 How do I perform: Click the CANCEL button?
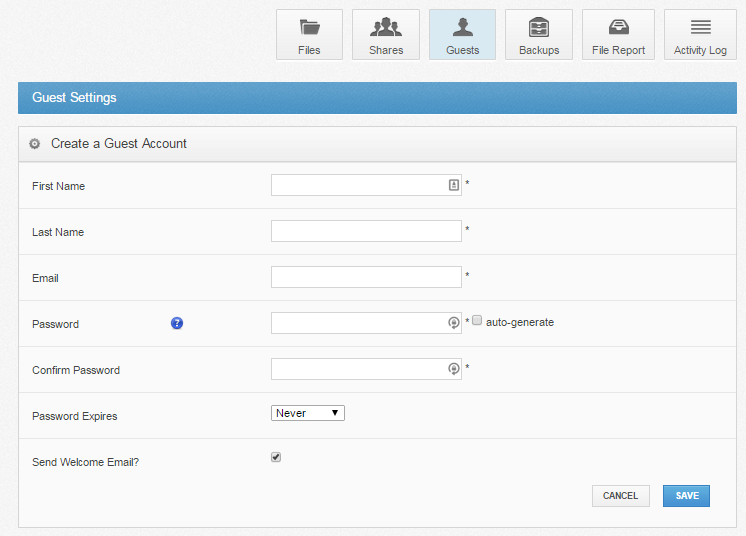click(x=621, y=496)
